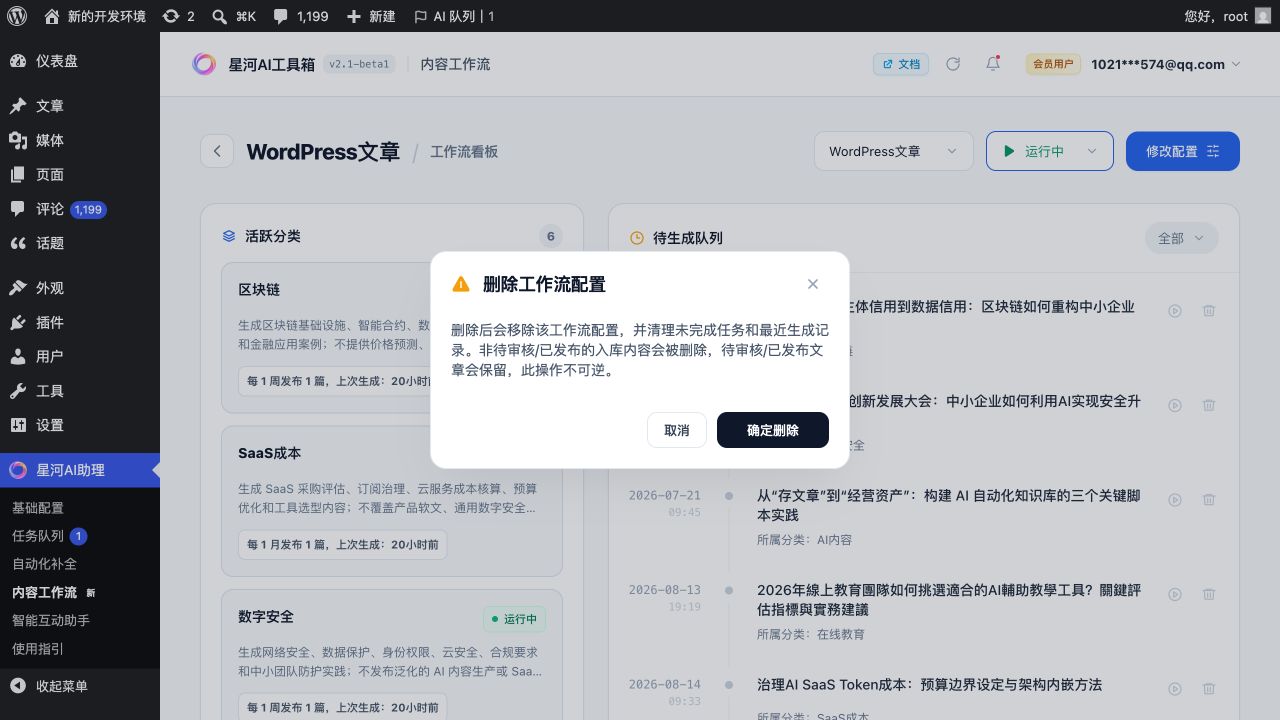Run the 2026年線上教育團隊 queue item
The height and width of the screenshot is (720, 1280).
(1175, 594)
